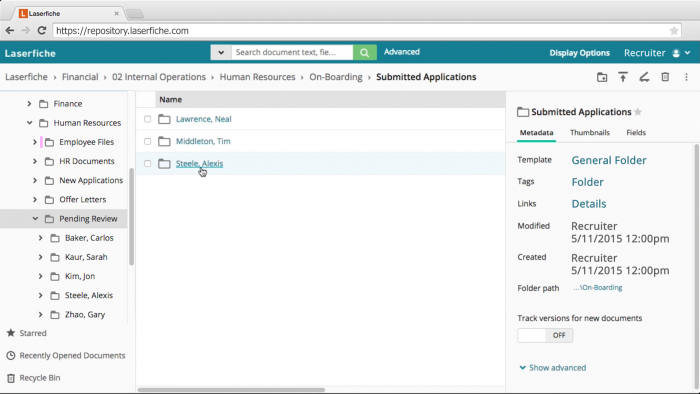This screenshot has height=394, width=700.
Task: Click the Recently Opened Documents clock icon
Action: 11,355
